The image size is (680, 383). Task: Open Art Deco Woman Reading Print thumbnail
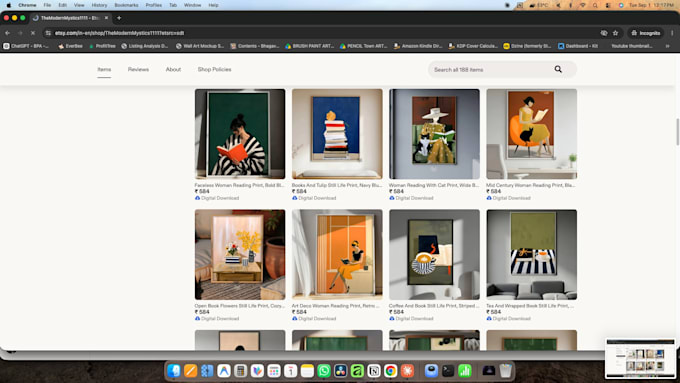coord(337,255)
